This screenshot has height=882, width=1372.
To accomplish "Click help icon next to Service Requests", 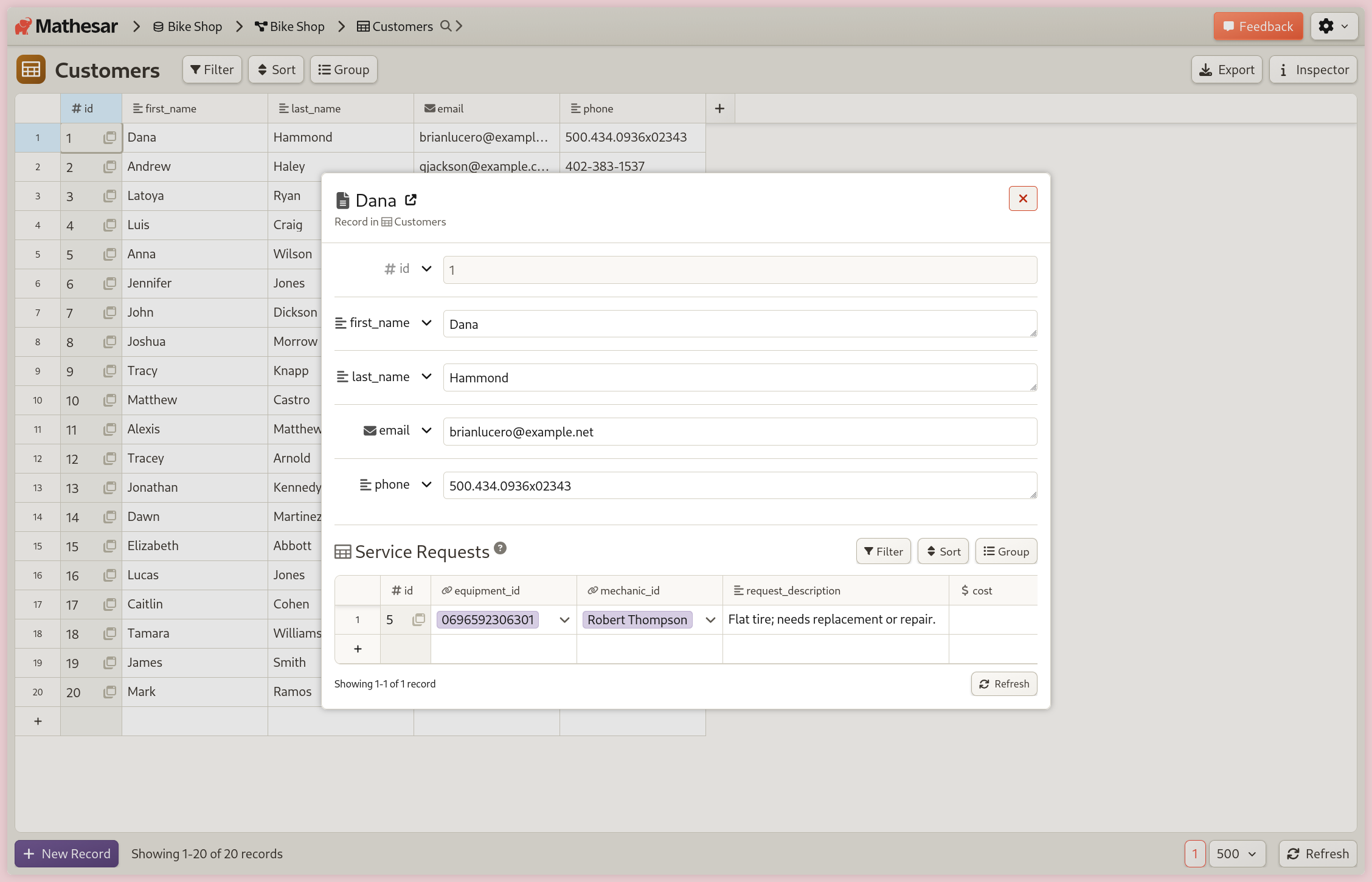I will click(x=500, y=548).
